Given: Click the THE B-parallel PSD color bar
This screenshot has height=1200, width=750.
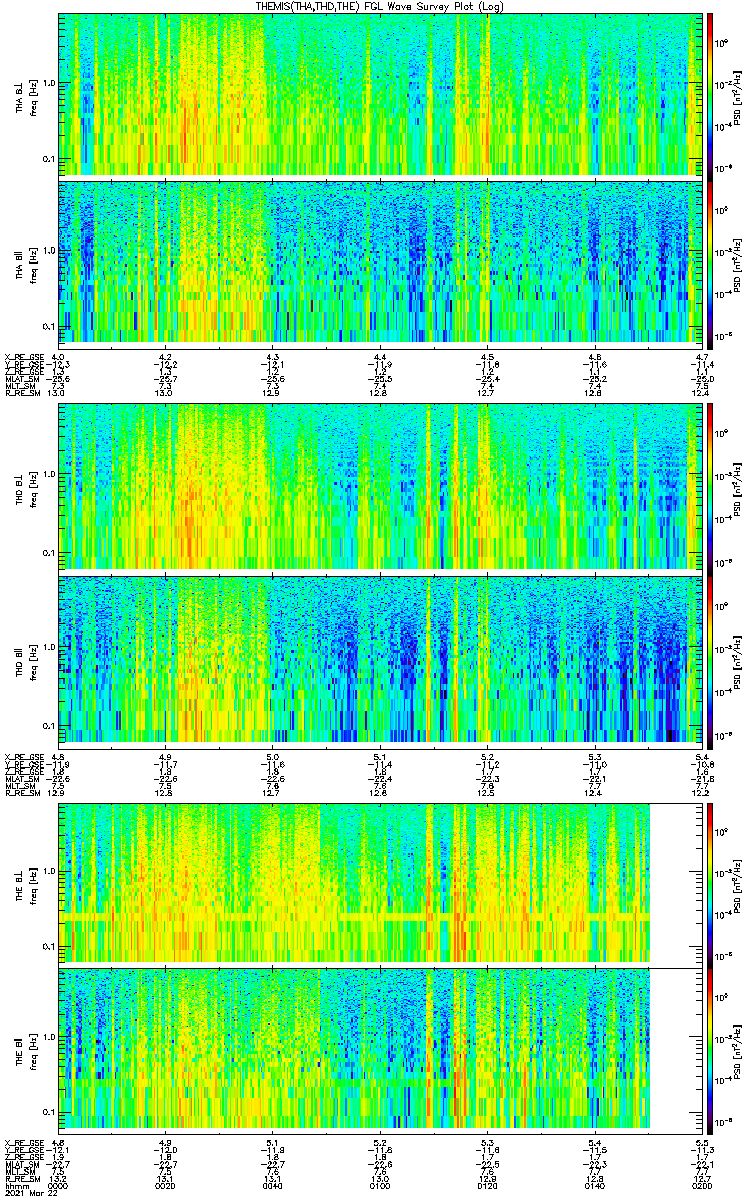Looking at the screenshot, I should tap(710, 1050).
